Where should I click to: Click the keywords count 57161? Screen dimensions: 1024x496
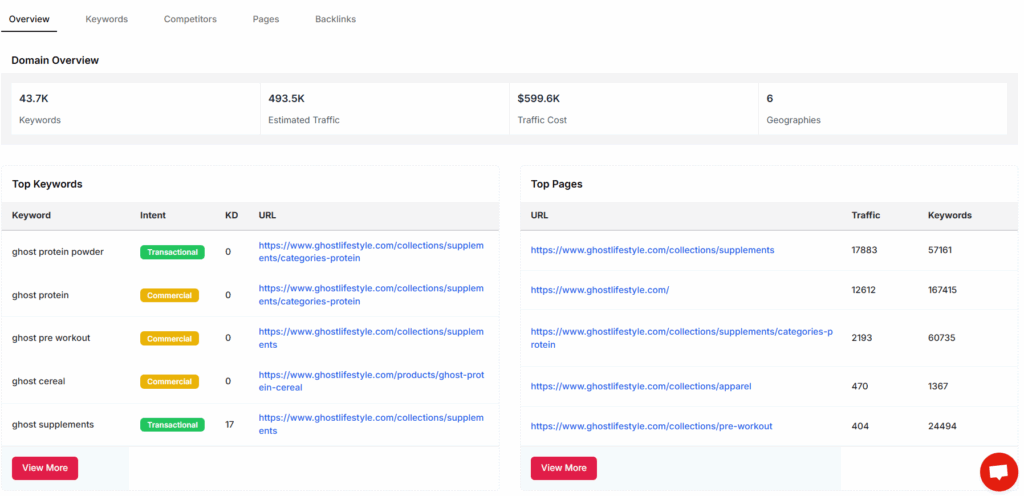pos(941,250)
